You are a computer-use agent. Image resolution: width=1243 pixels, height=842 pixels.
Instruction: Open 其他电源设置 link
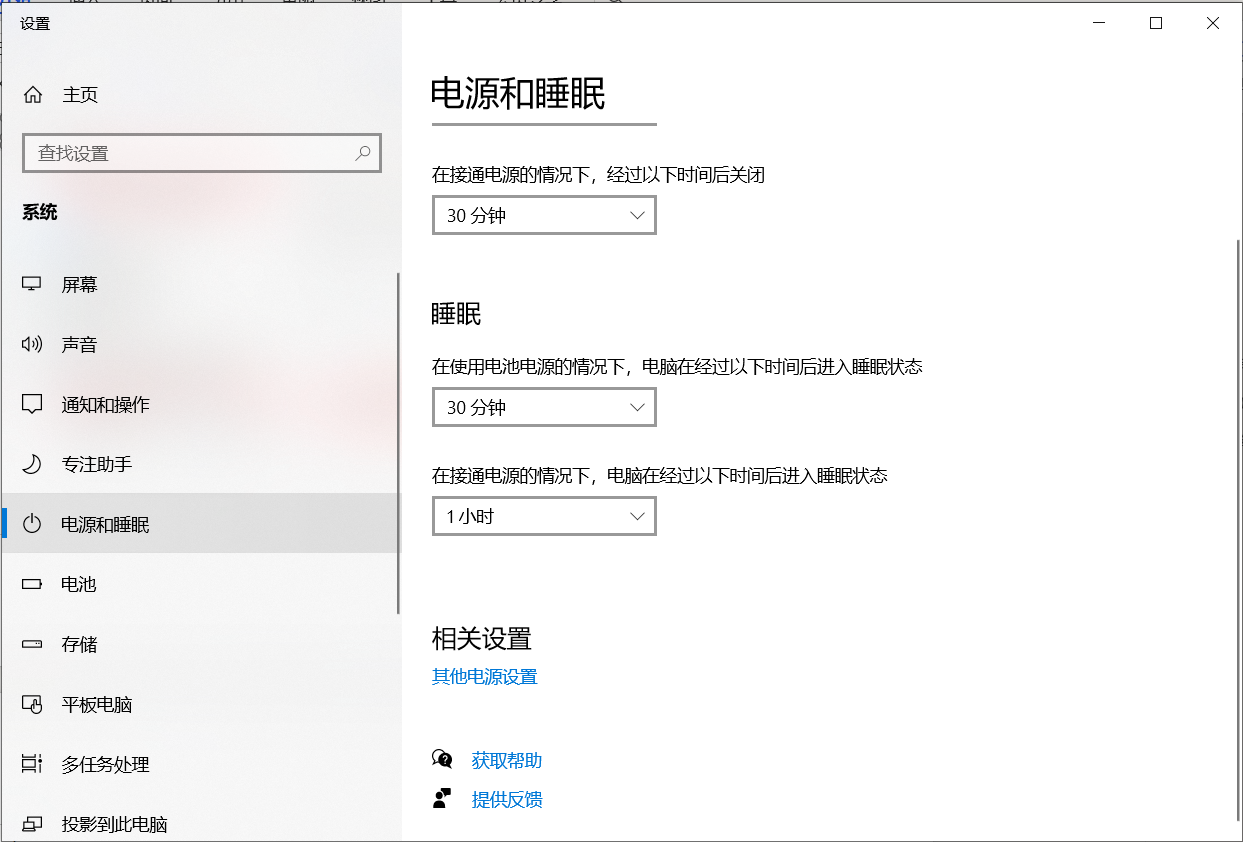click(x=484, y=677)
